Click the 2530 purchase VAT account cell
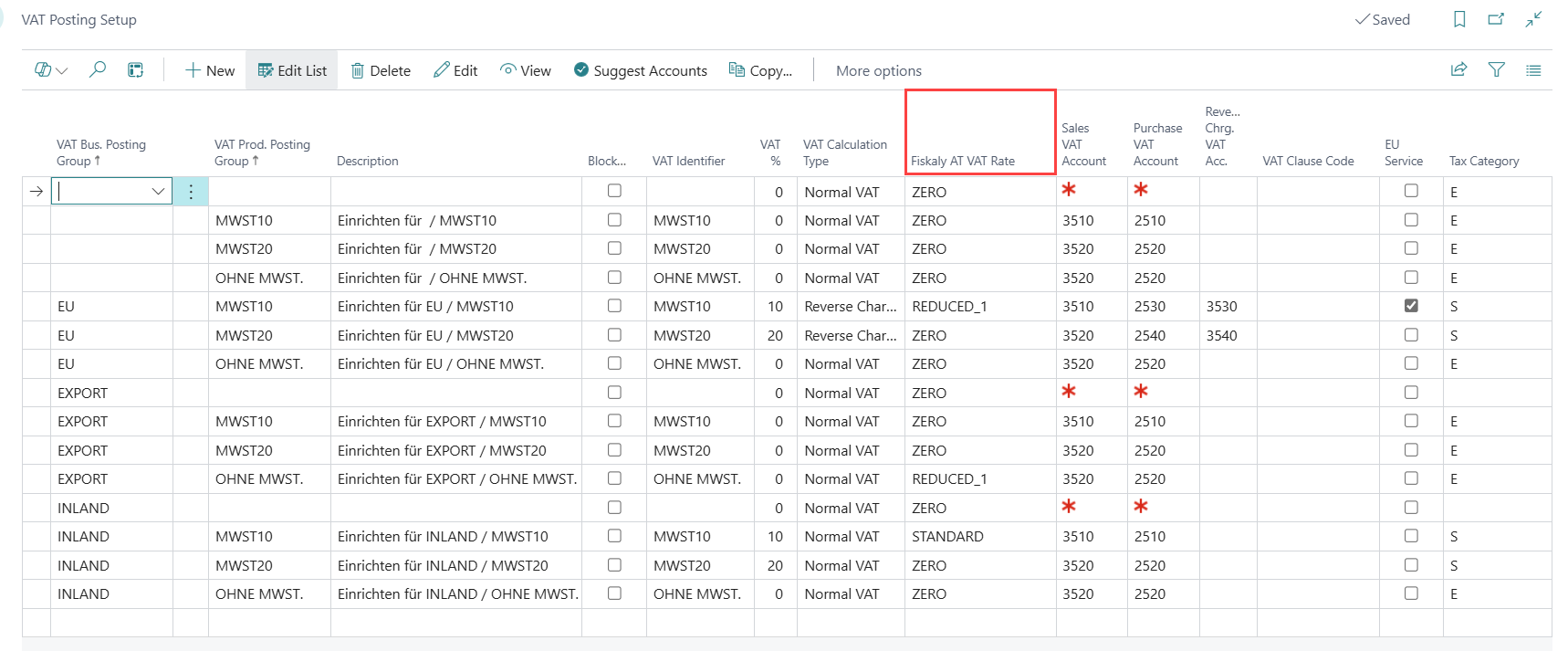This screenshot has width=1568, height=651. coord(1163,306)
